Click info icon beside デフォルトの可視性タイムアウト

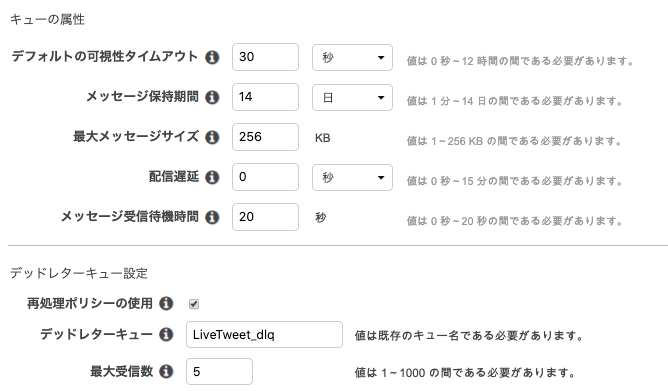(212, 57)
